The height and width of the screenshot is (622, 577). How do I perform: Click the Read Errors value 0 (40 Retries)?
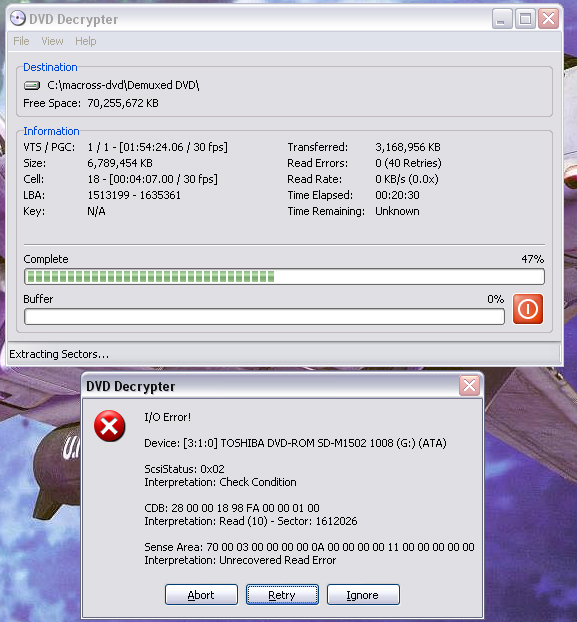pos(408,163)
